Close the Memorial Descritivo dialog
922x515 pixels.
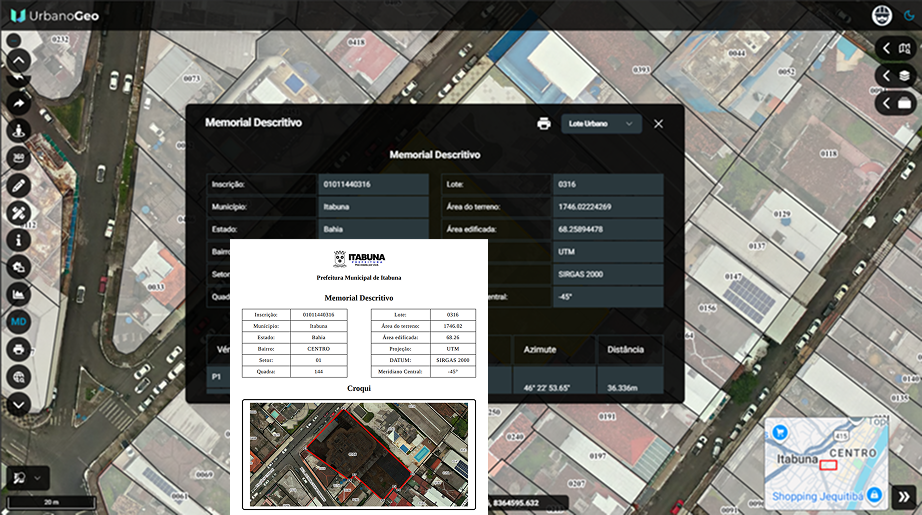658,123
